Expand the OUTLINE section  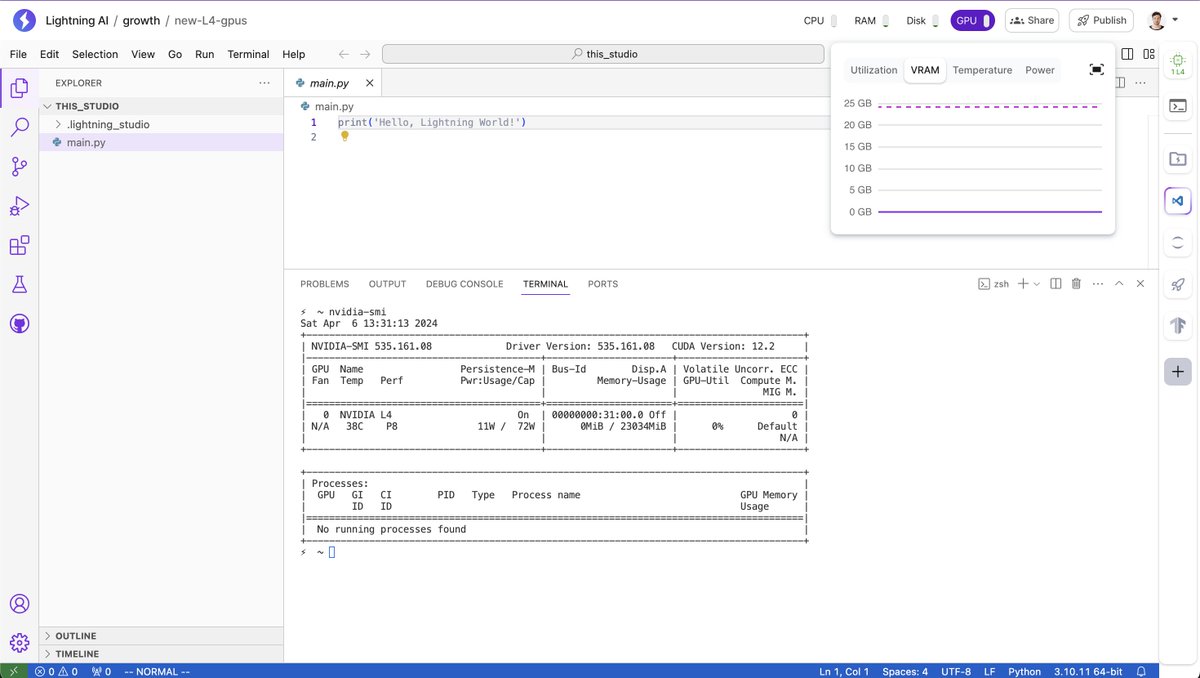pos(159,636)
